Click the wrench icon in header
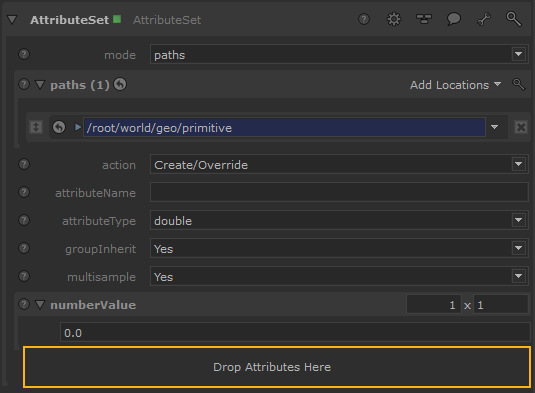 point(484,19)
